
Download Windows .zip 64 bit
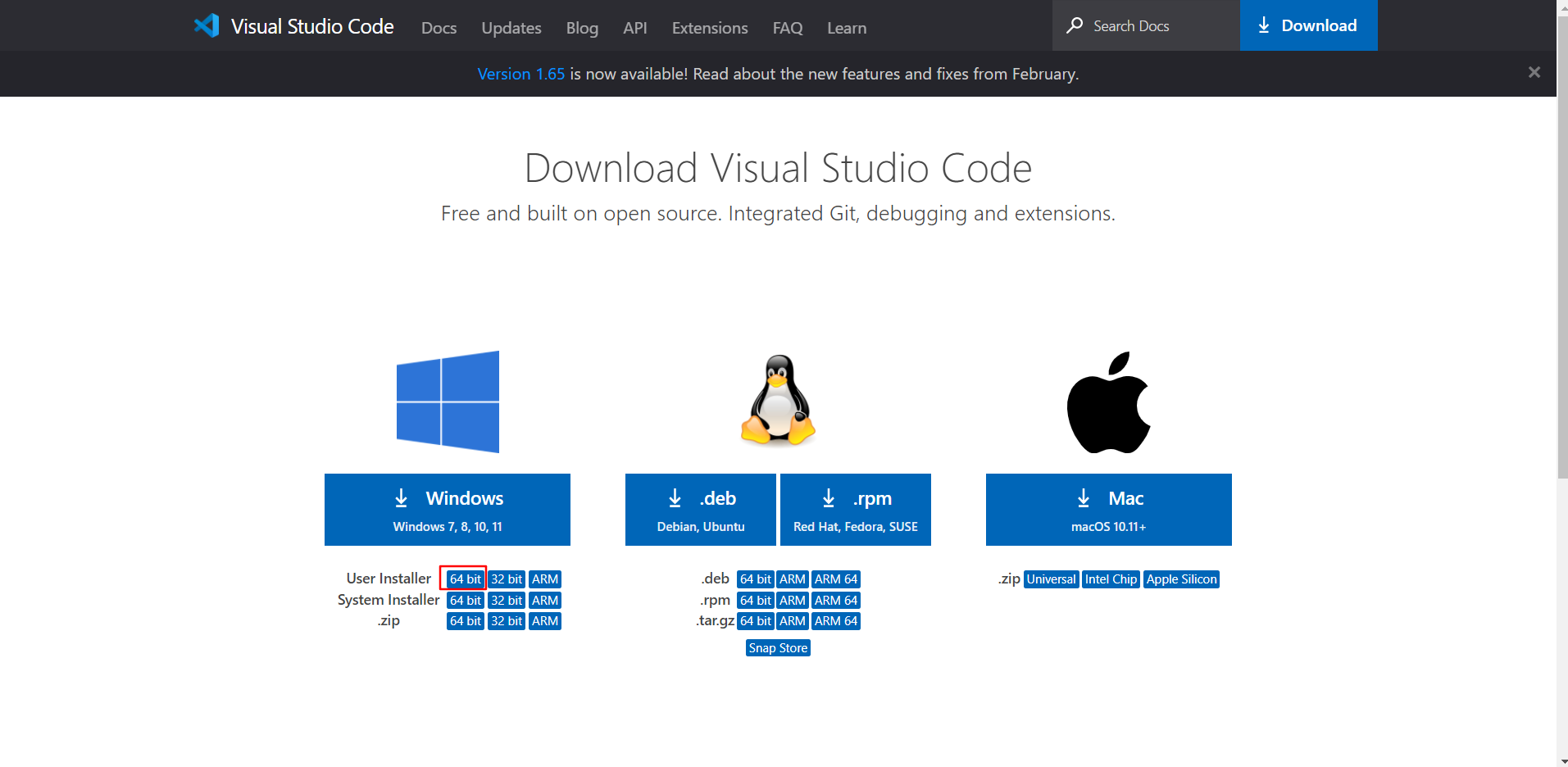[465, 621]
